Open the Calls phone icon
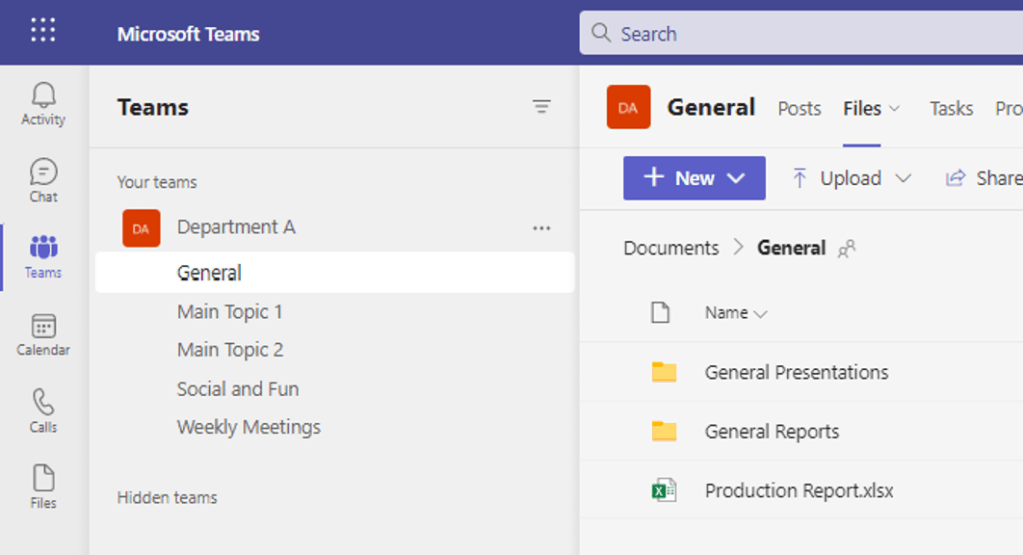The image size is (1023, 555). point(43,411)
